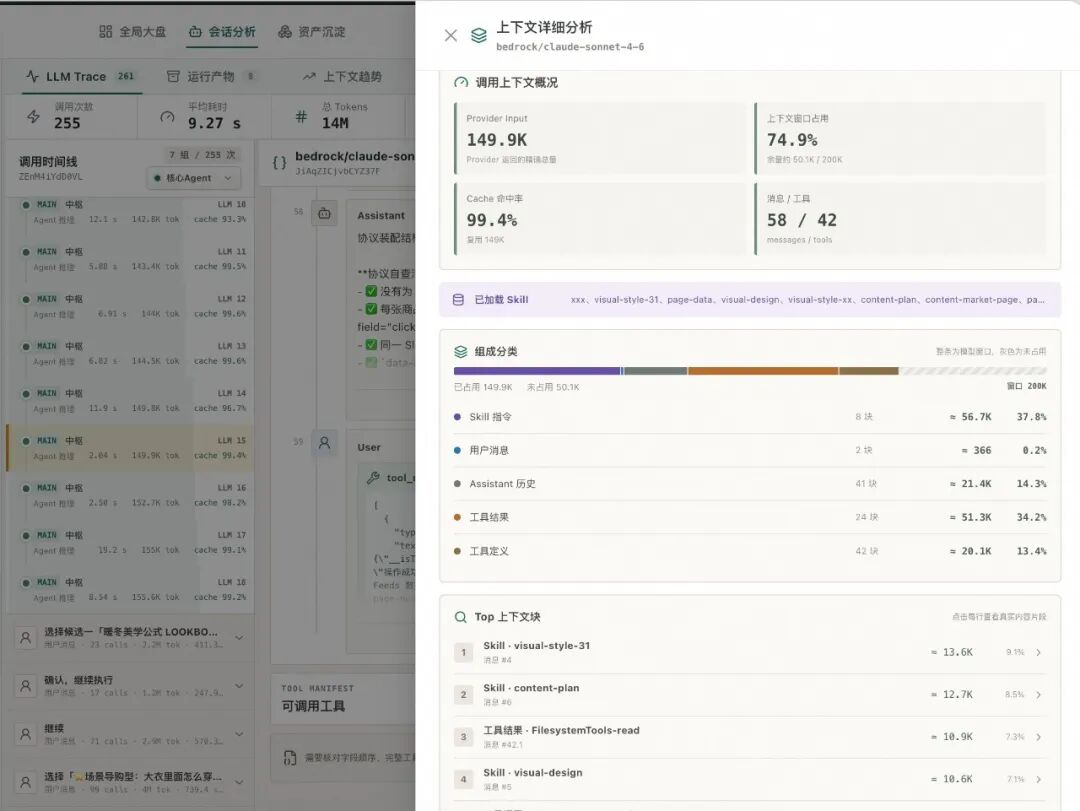Click the orange 工具结果 bar segment
Image resolution: width=1080 pixels, height=811 pixels.
coord(763,371)
